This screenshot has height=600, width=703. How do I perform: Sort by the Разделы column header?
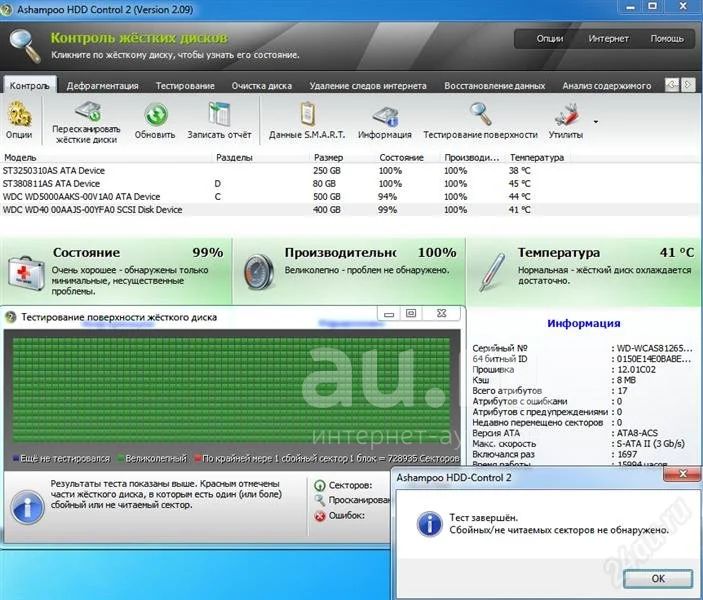tap(234, 157)
